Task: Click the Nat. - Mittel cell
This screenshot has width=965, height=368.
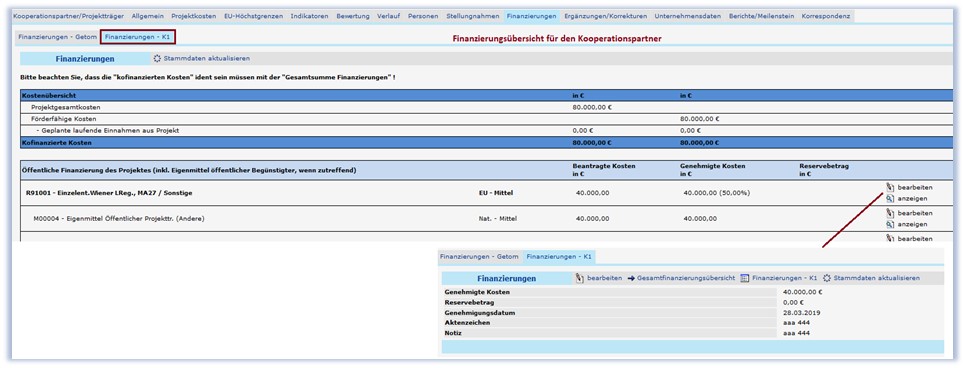Action: [497, 218]
